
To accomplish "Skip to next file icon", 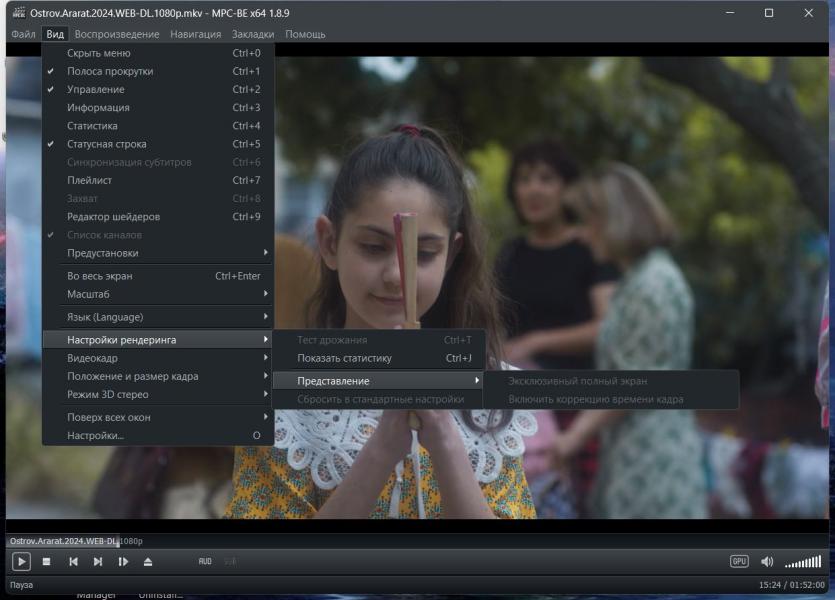I will click(x=98, y=562).
